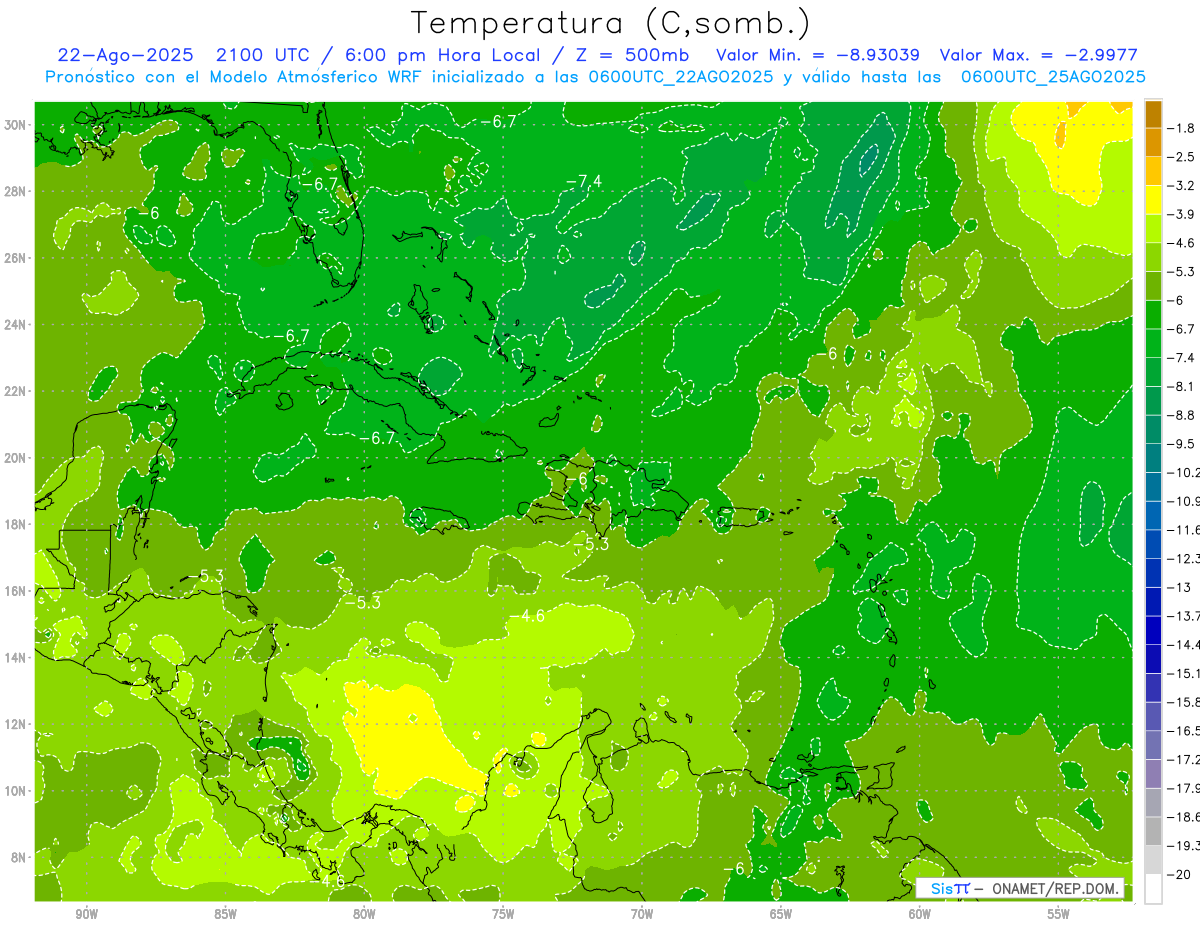
Task: Pick the bright yellow legend swatch below -3.2
Action: pos(1153,200)
